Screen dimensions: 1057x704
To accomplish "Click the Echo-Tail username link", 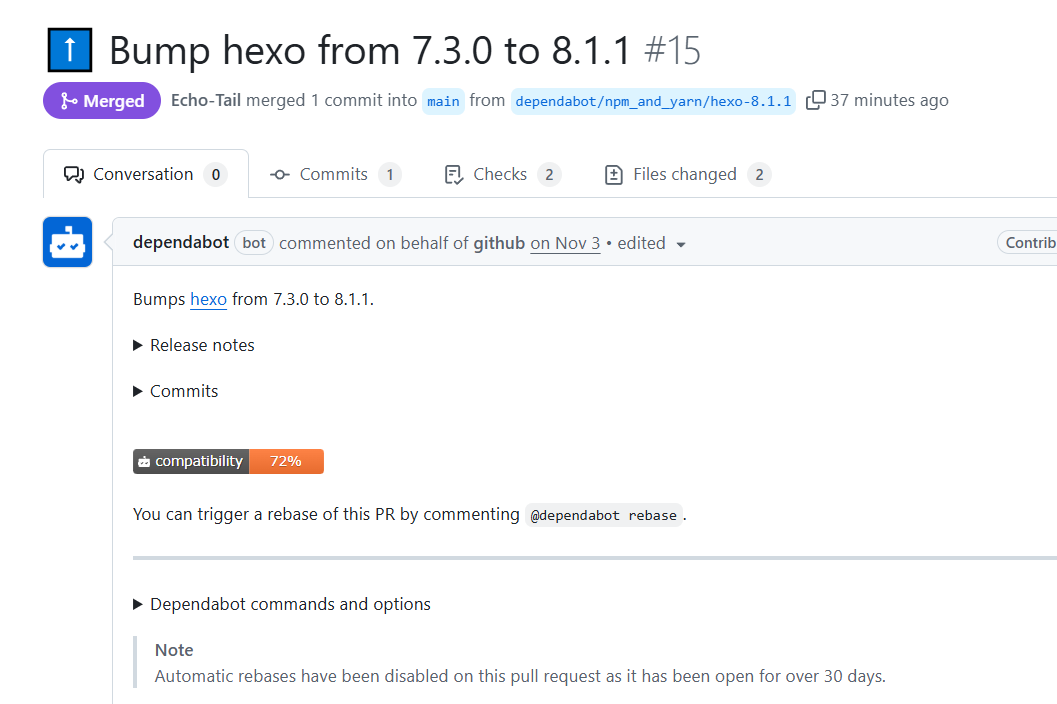I will click(206, 100).
